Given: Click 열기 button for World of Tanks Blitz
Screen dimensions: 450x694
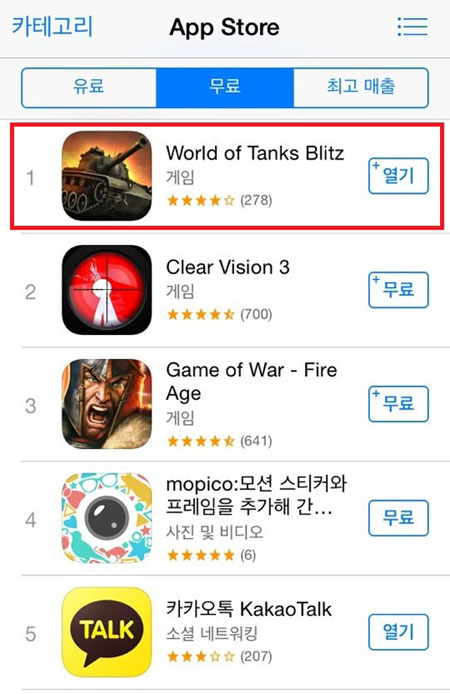Looking at the screenshot, I should point(398,176).
